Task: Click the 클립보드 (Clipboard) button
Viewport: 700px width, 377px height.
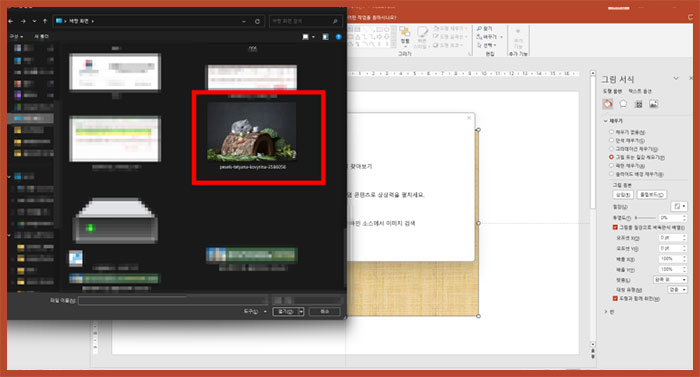Action: (x=652, y=195)
